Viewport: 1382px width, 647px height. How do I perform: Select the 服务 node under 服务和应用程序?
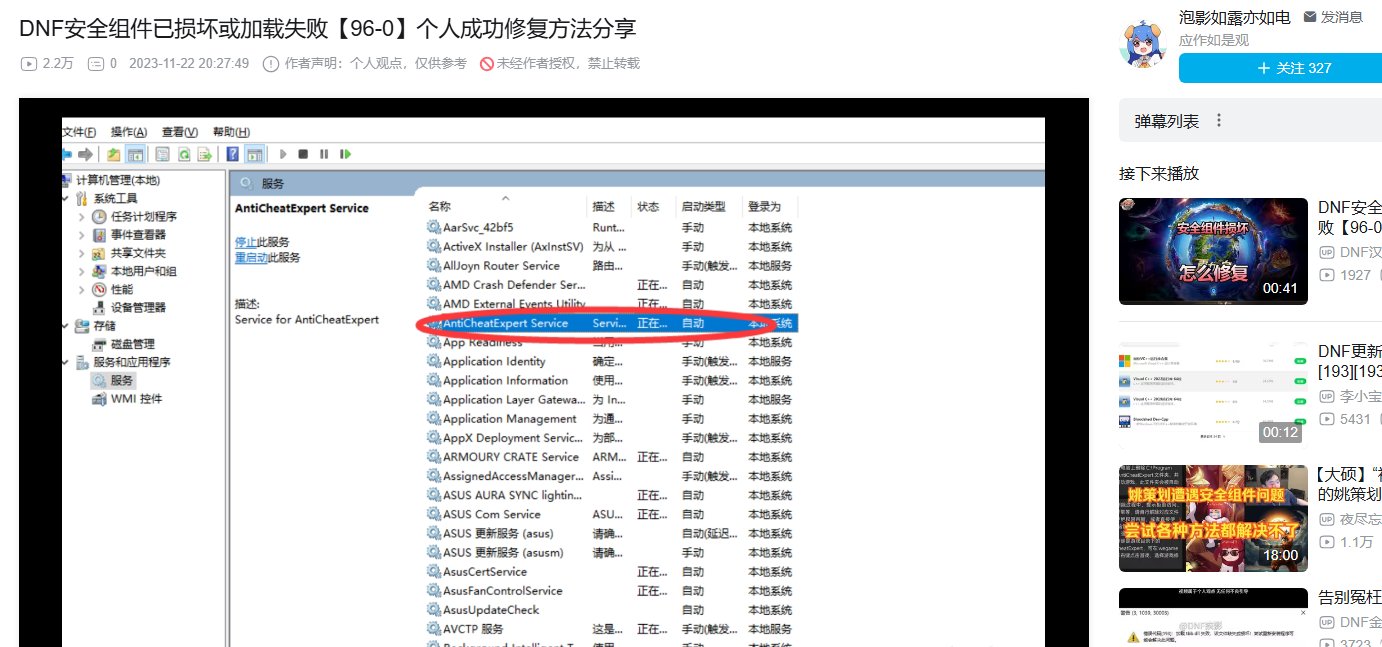click(x=113, y=381)
